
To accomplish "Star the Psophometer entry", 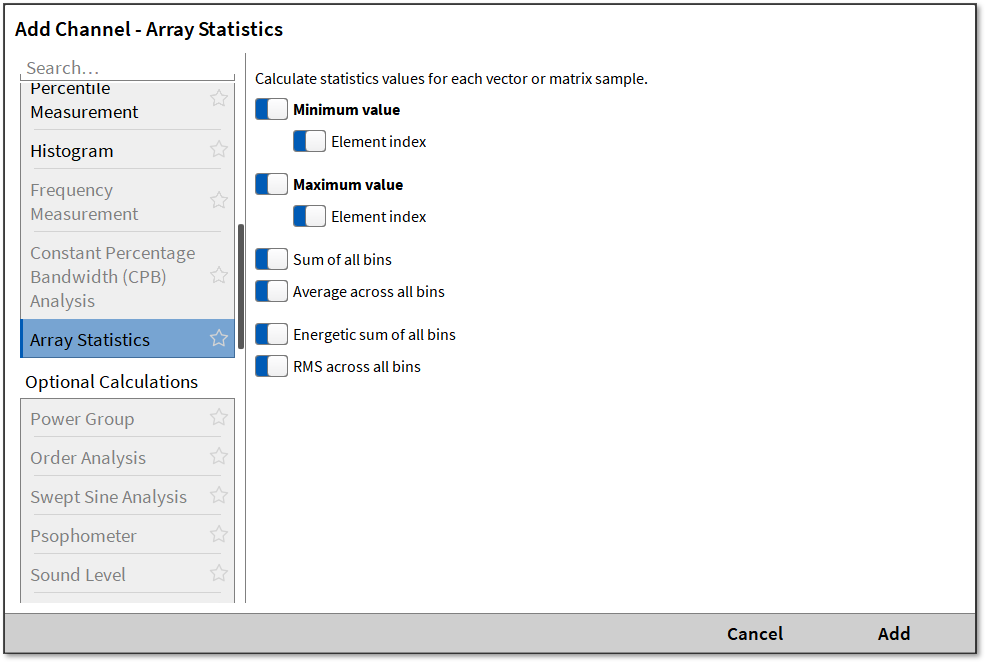I will pyautogui.click(x=219, y=535).
